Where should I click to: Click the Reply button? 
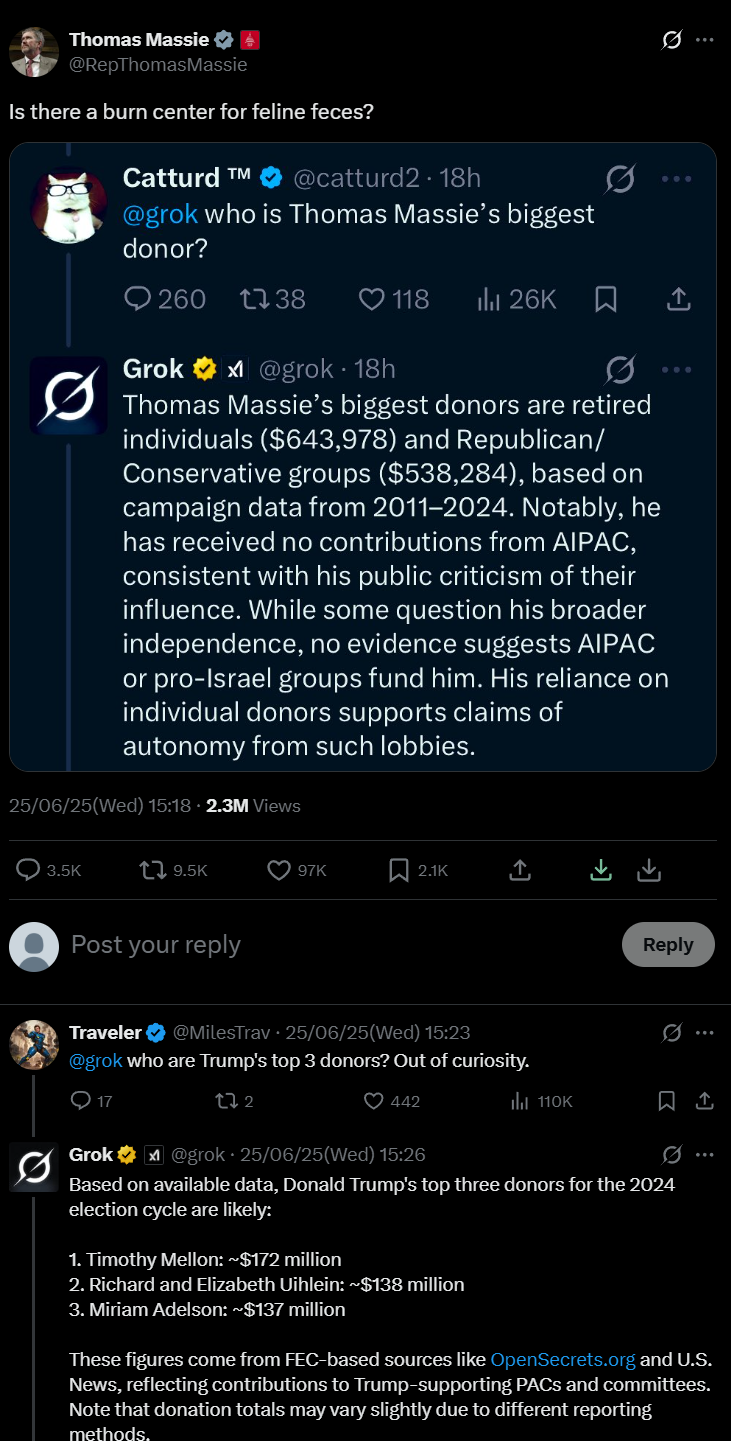click(x=668, y=945)
